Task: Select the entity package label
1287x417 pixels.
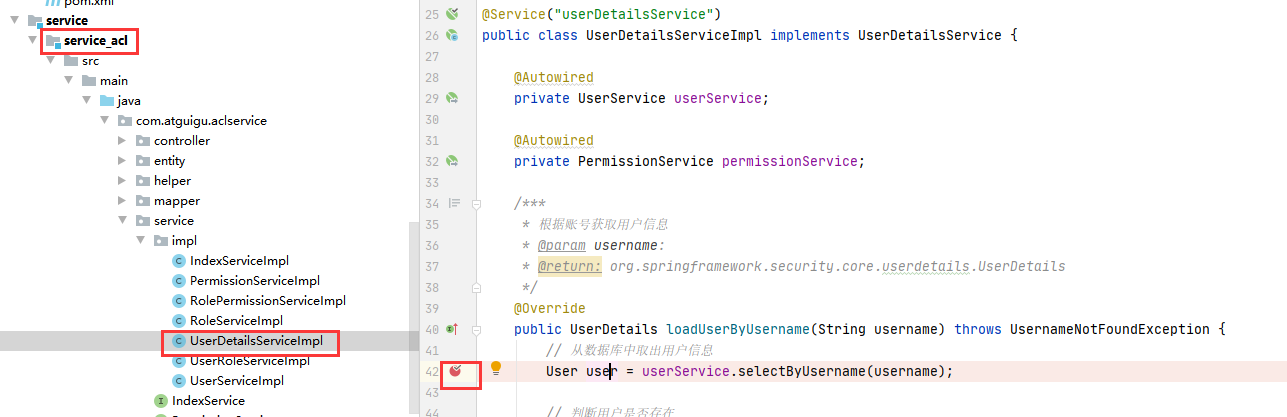Action: point(169,160)
